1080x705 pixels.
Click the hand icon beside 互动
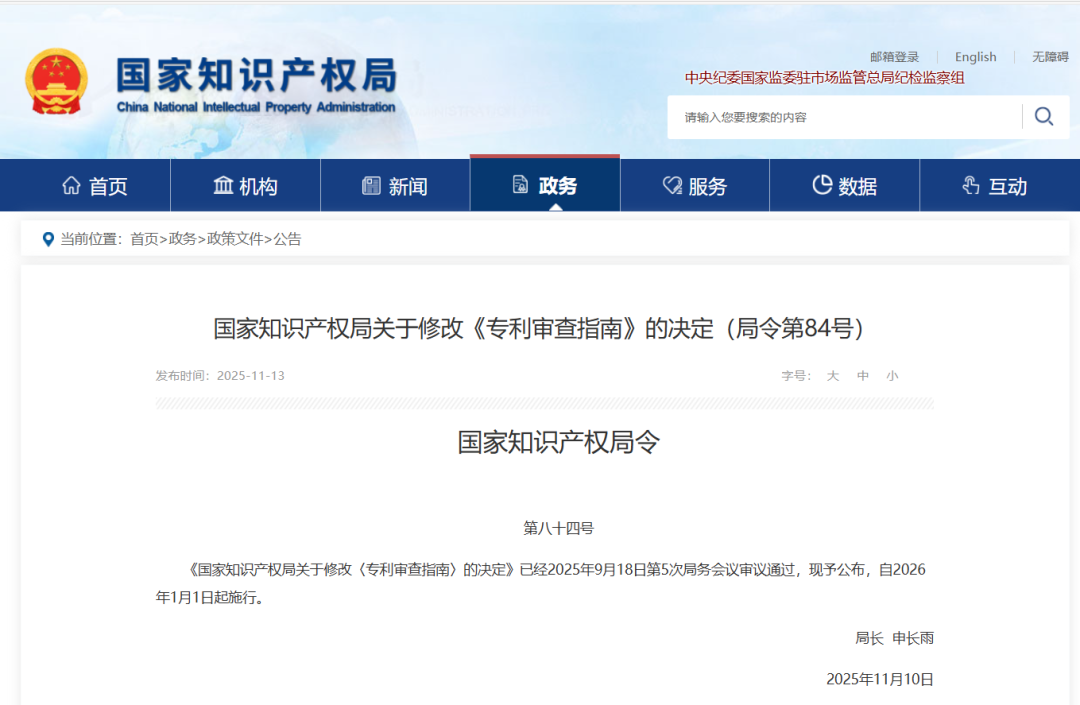point(970,186)
